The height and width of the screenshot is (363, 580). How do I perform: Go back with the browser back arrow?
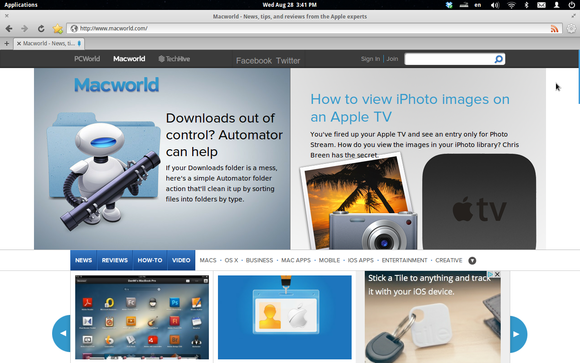(x=9, y=28)
